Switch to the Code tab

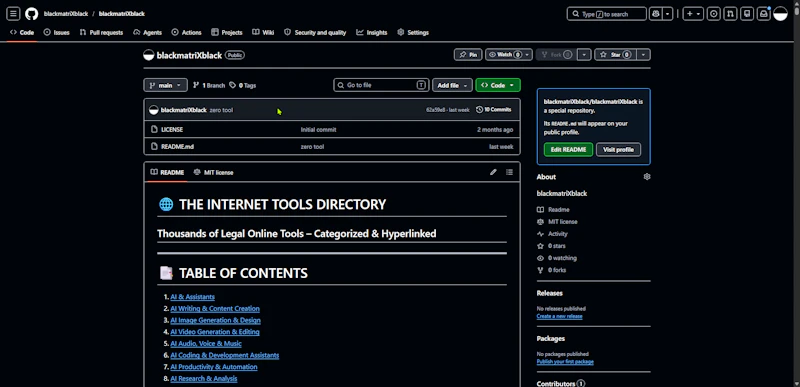pos(21,32)
